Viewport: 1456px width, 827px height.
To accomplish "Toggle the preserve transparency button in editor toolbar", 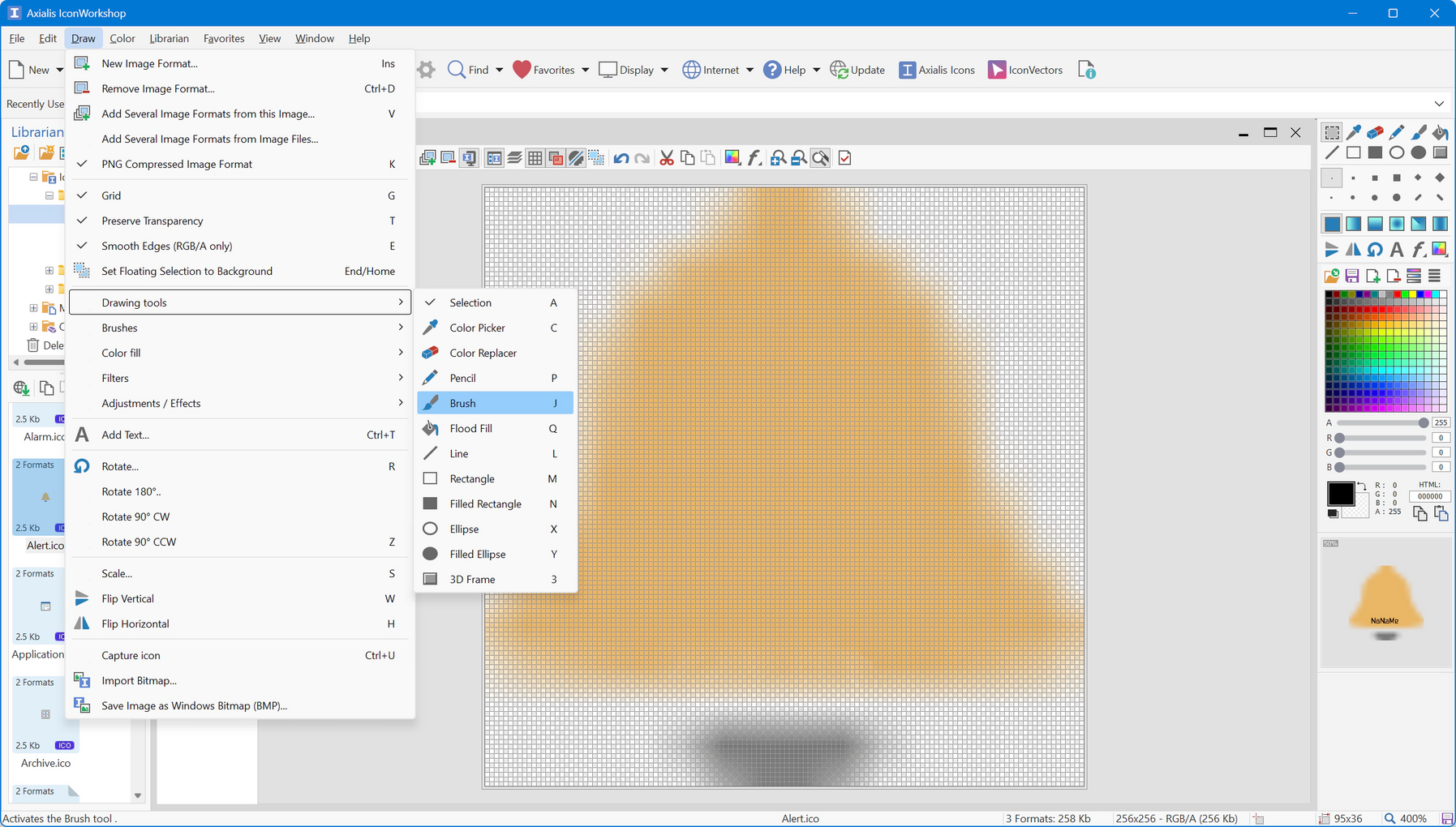I will pyautogui.click(x=556, y=158).
